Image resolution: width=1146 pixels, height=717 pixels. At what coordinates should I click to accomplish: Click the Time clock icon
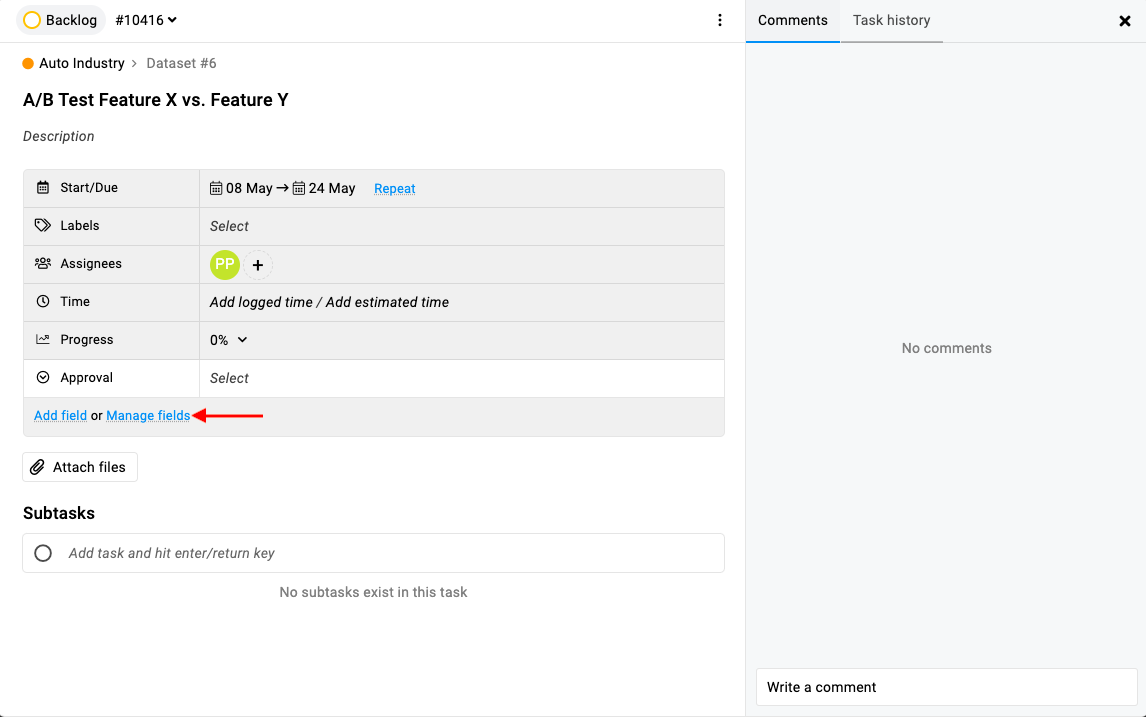click(x=43, y=302)
